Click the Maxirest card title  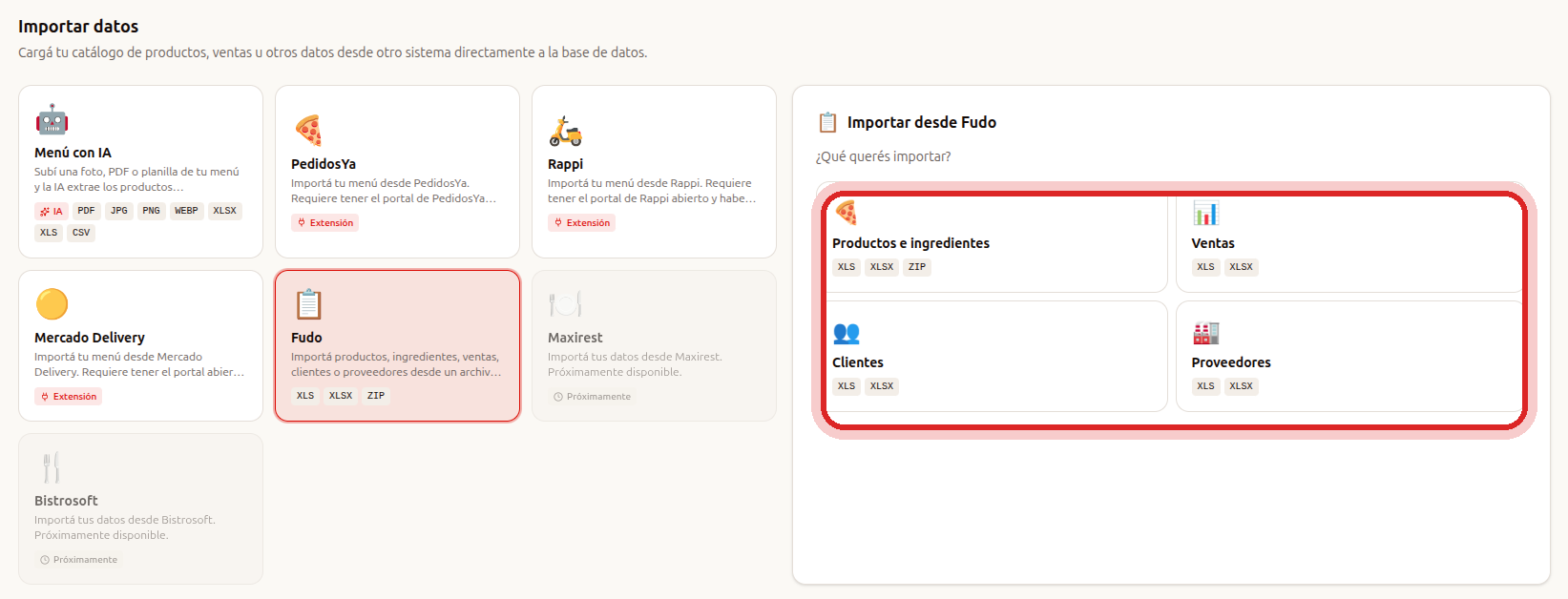[575, 338]
